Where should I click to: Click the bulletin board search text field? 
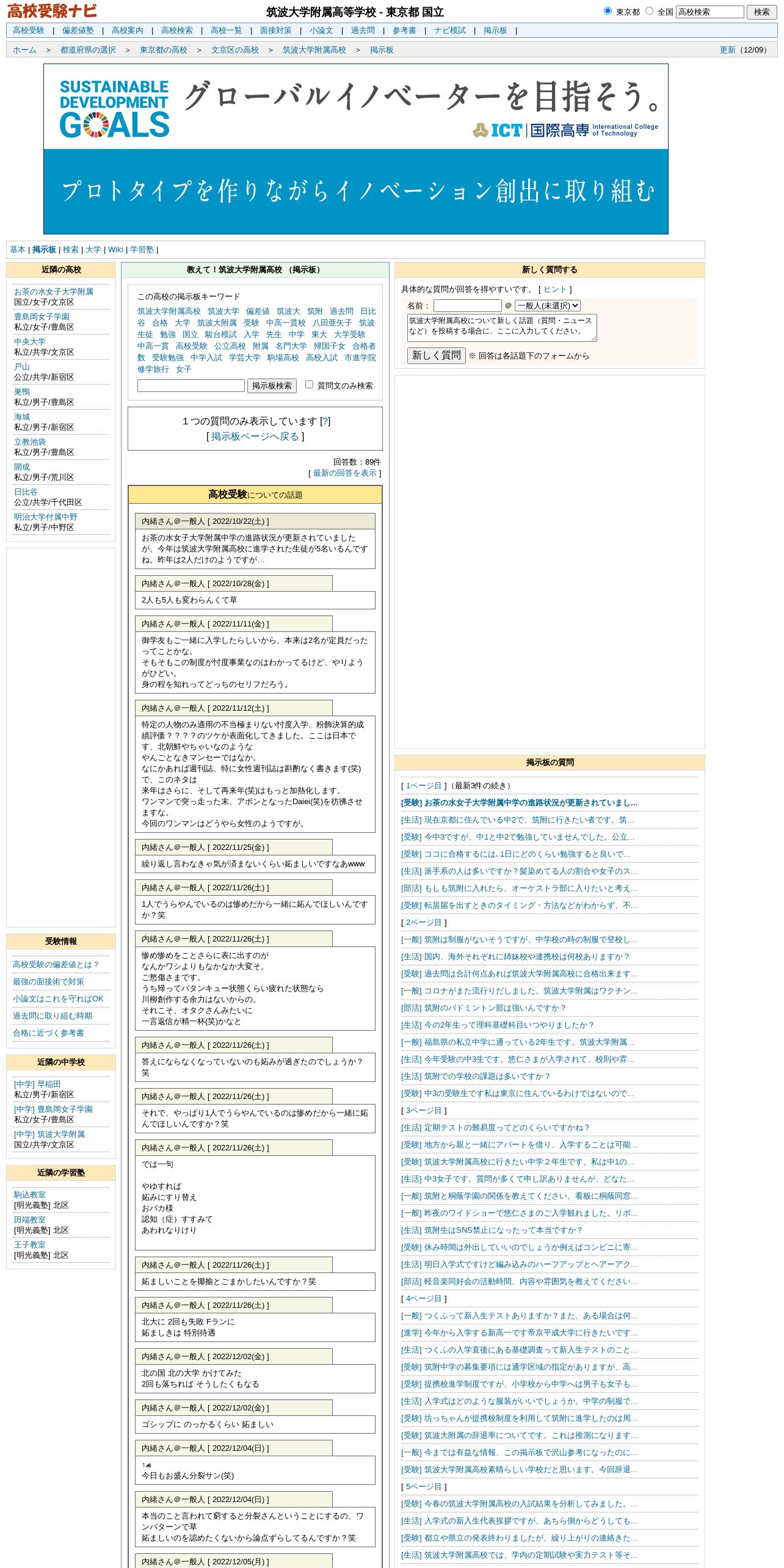click(x=191, y=386)
